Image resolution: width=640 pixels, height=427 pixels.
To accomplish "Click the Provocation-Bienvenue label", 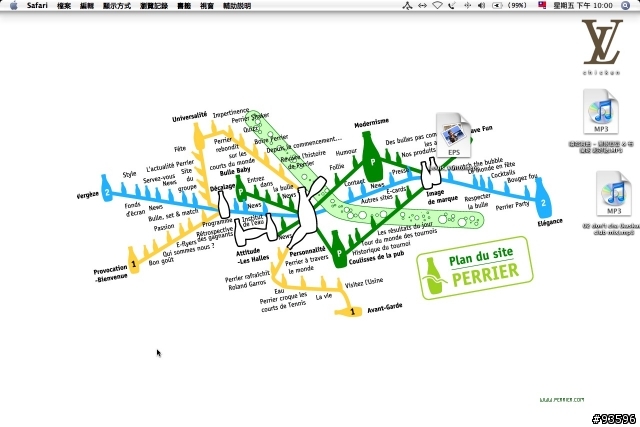I will click(110, 273).
